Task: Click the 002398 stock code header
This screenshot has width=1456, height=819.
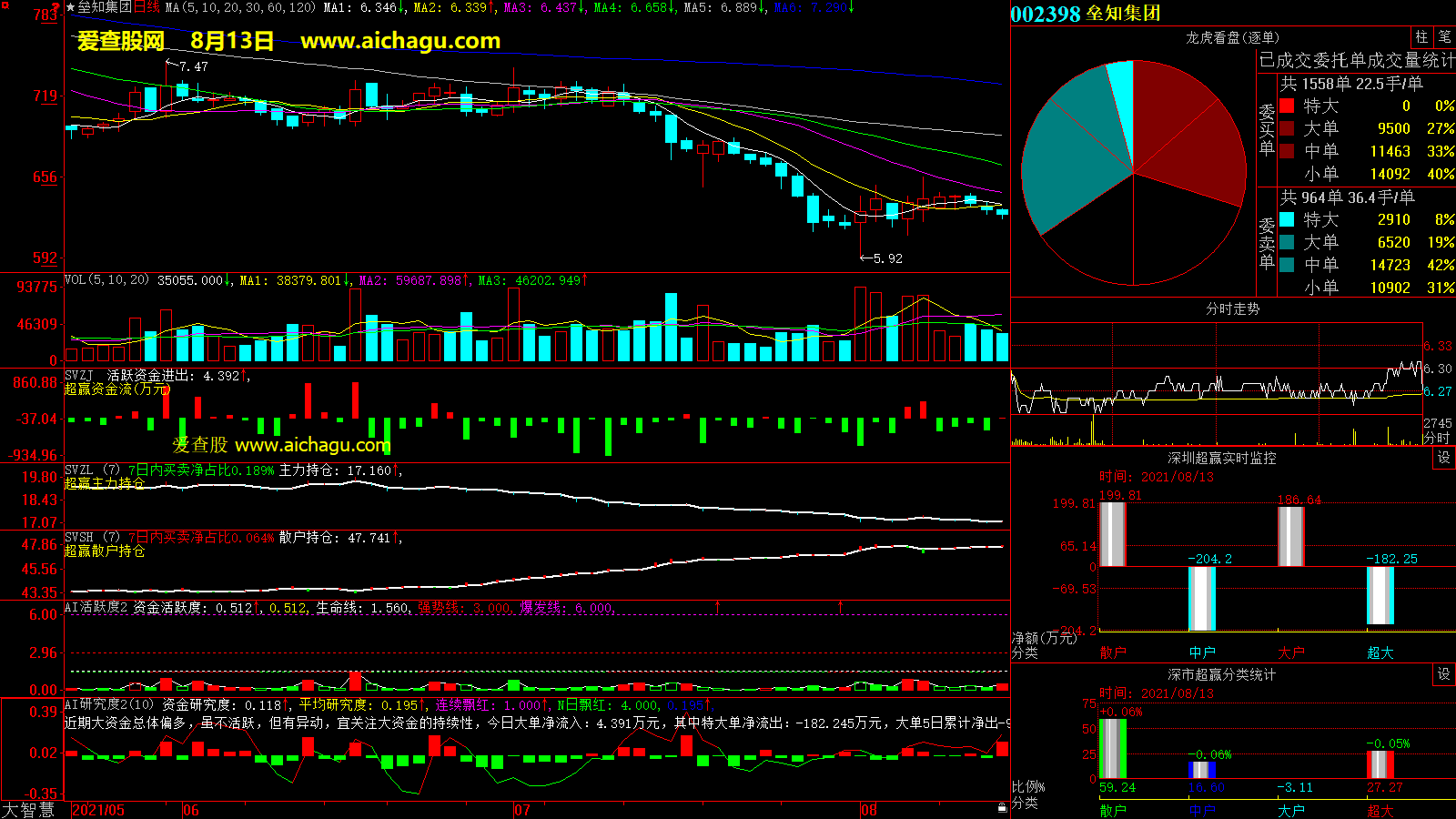Action: (1045, 14)
